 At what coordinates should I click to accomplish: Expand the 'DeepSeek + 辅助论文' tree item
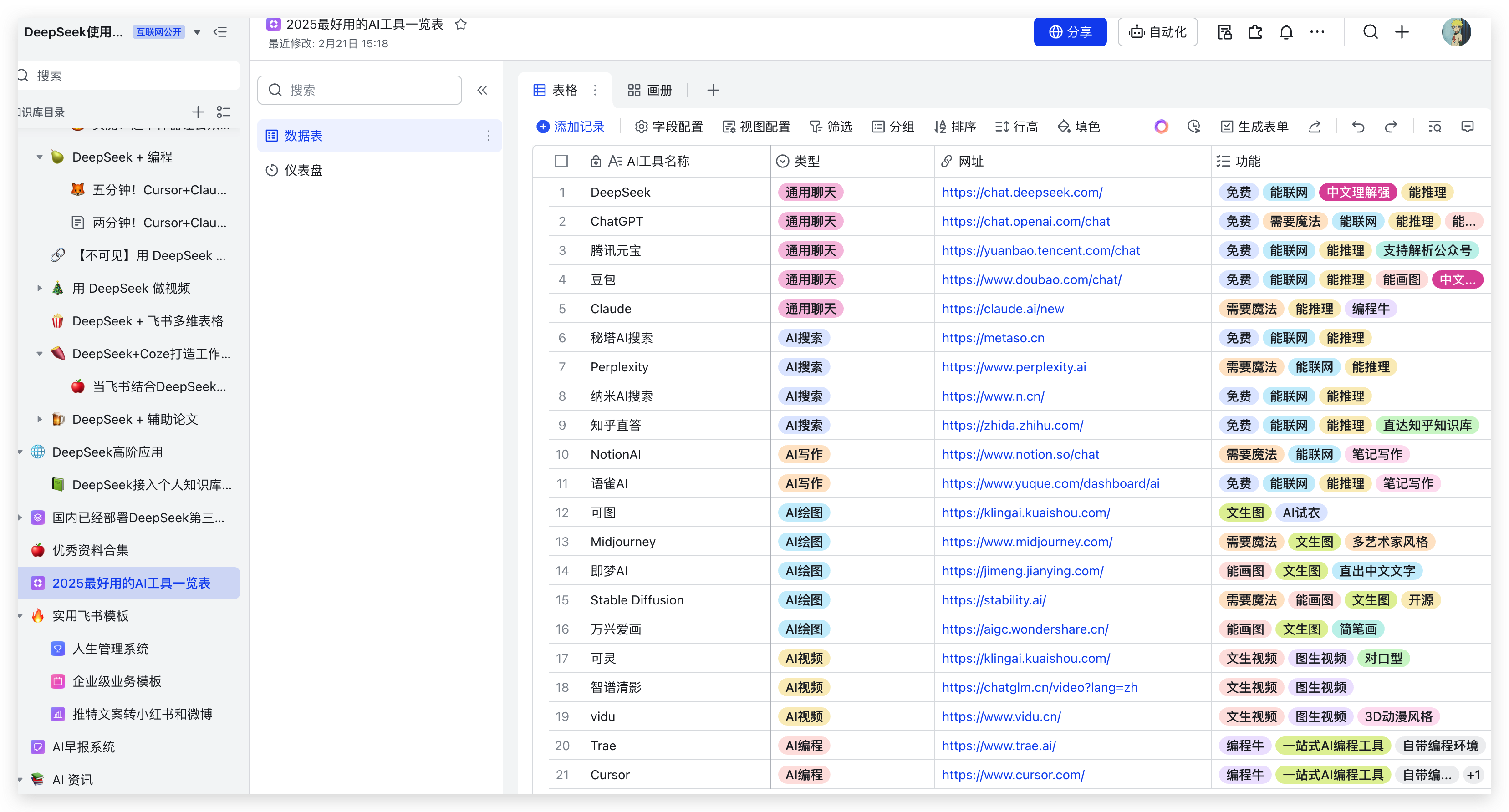[39, 420]
